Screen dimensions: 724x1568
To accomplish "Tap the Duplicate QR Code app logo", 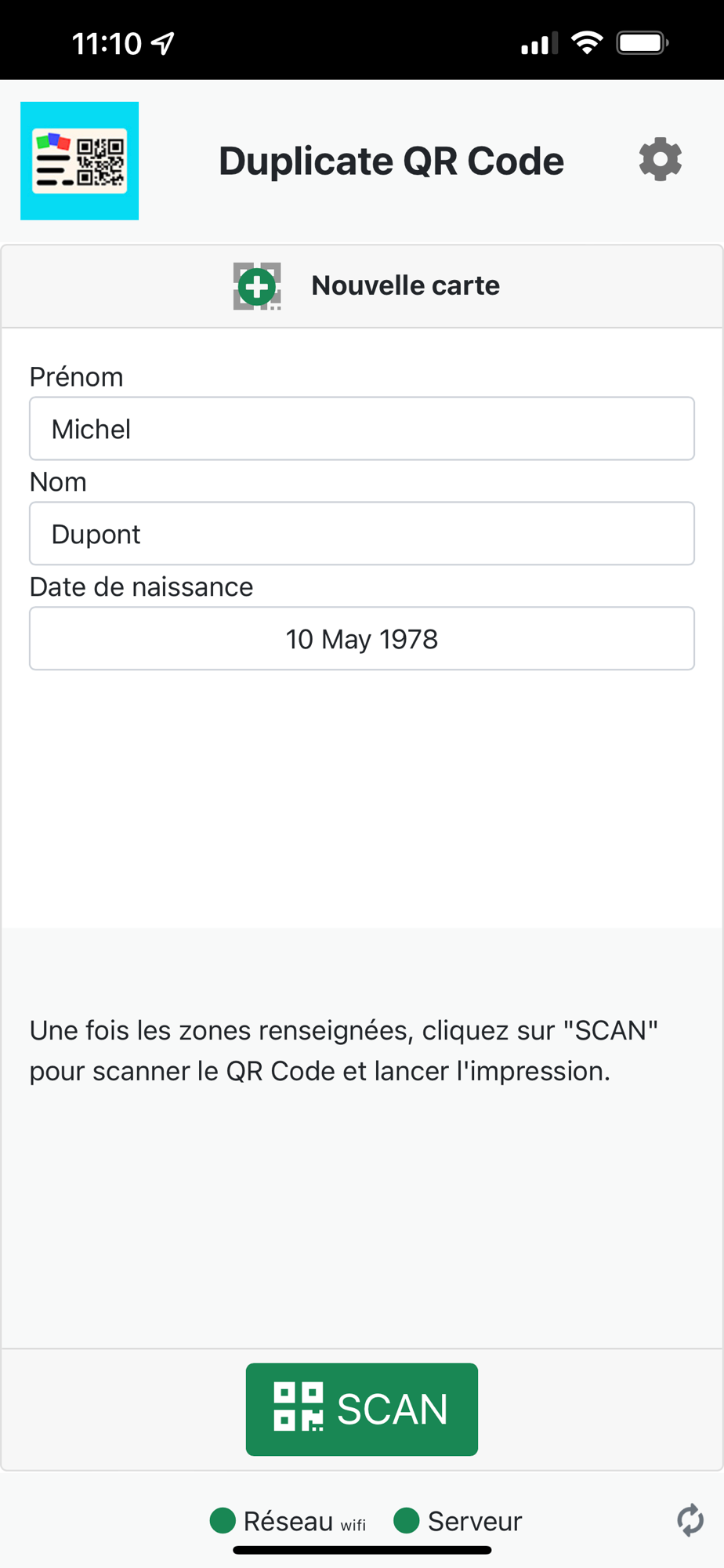I will coord(80,161).
